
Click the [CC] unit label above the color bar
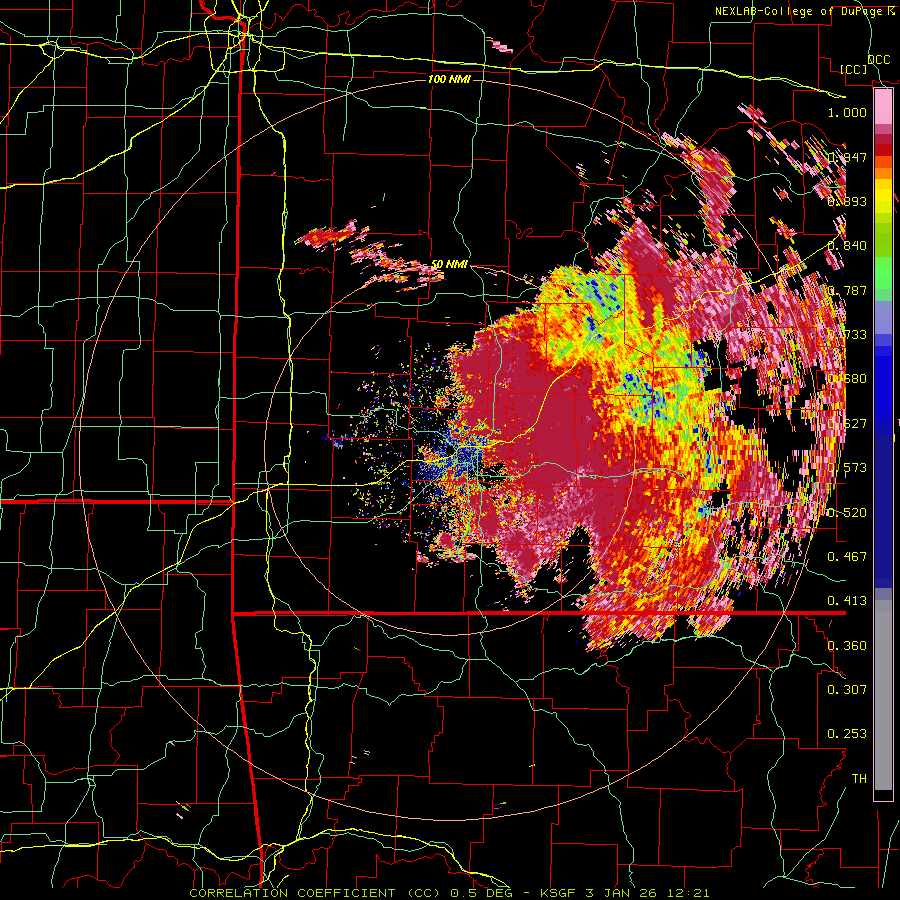click(854, 69)
